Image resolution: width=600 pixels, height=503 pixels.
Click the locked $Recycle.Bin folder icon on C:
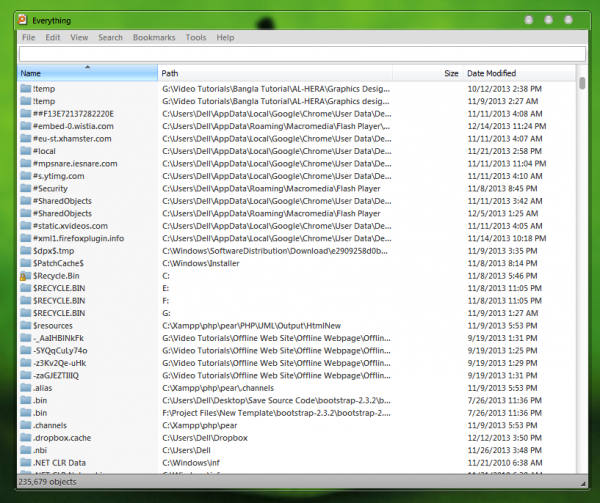[24, 275]
